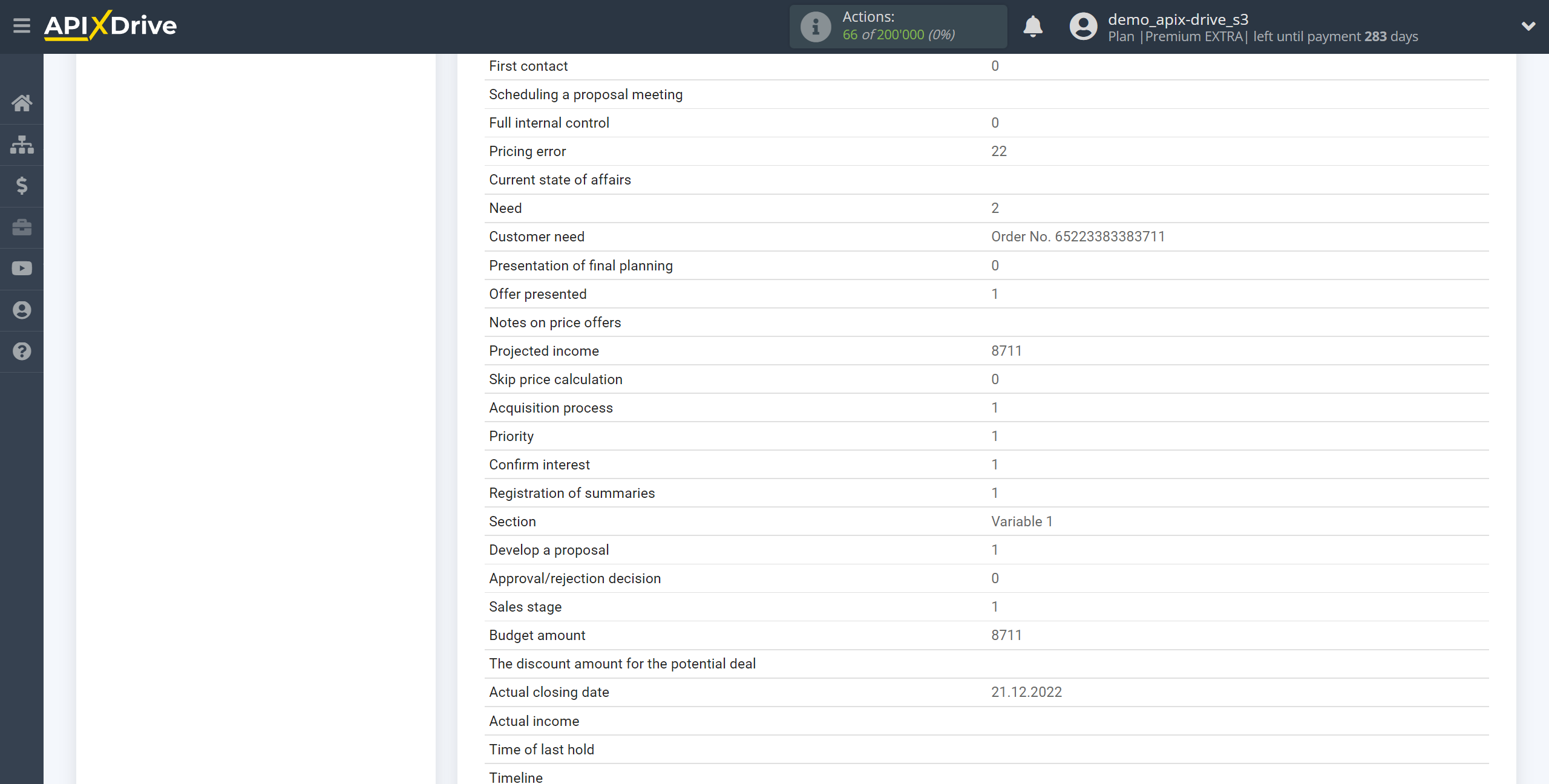Select the Sales stage label
Image resolution: width=1549 pixels, height=784 pixels.
[525, 607]
